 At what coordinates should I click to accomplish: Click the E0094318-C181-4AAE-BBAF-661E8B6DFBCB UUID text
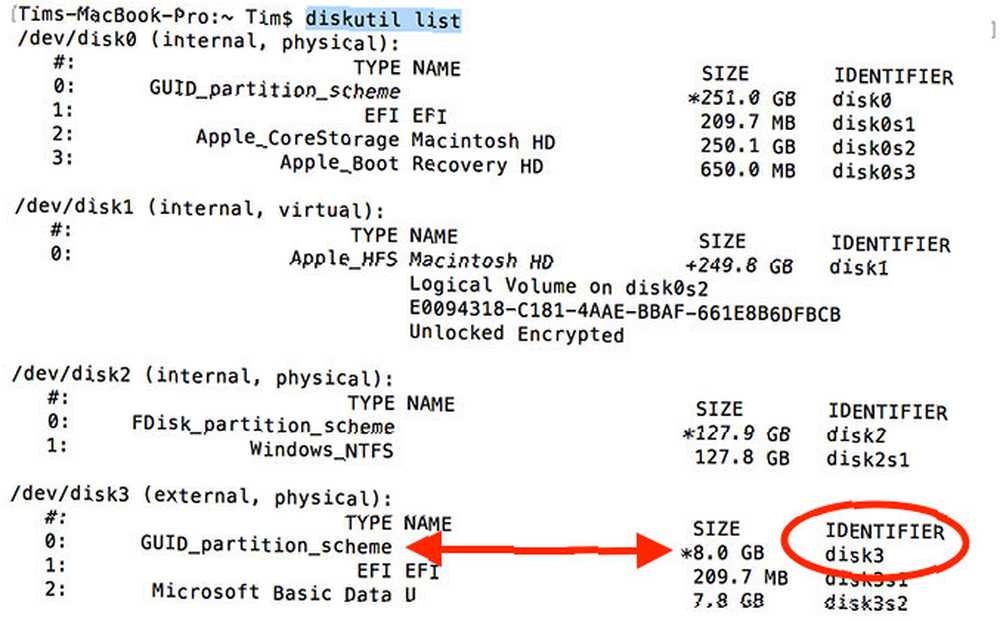click(625, 312)
